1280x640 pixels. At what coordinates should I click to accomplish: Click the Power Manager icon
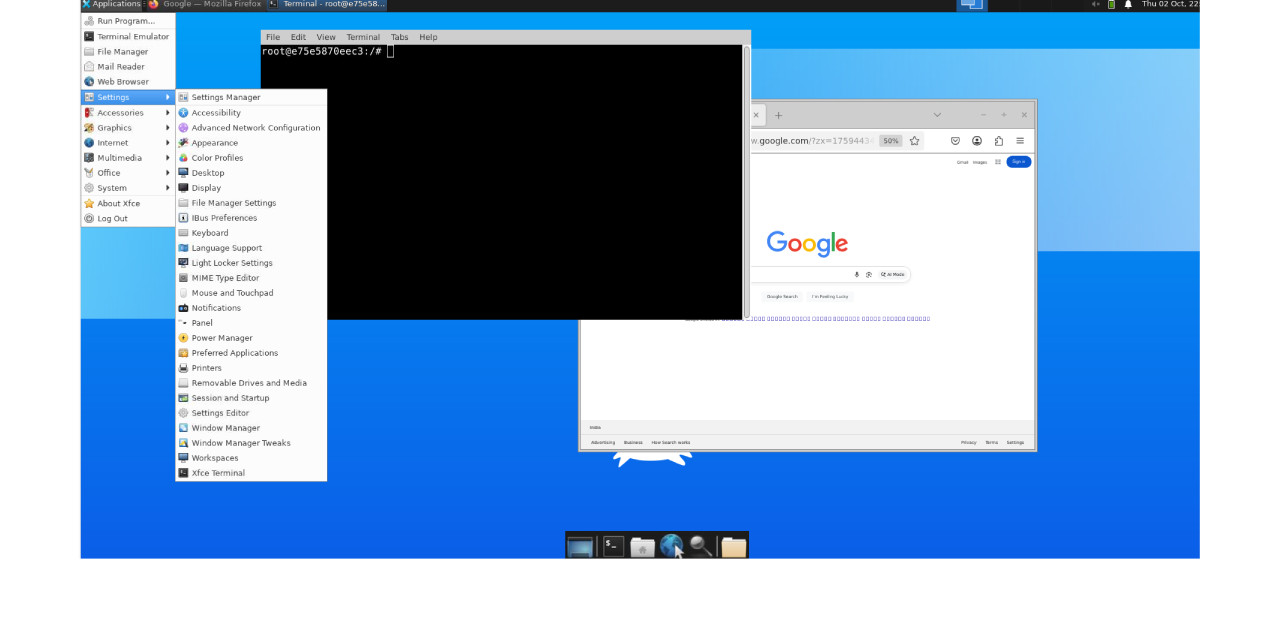(183, 338)
